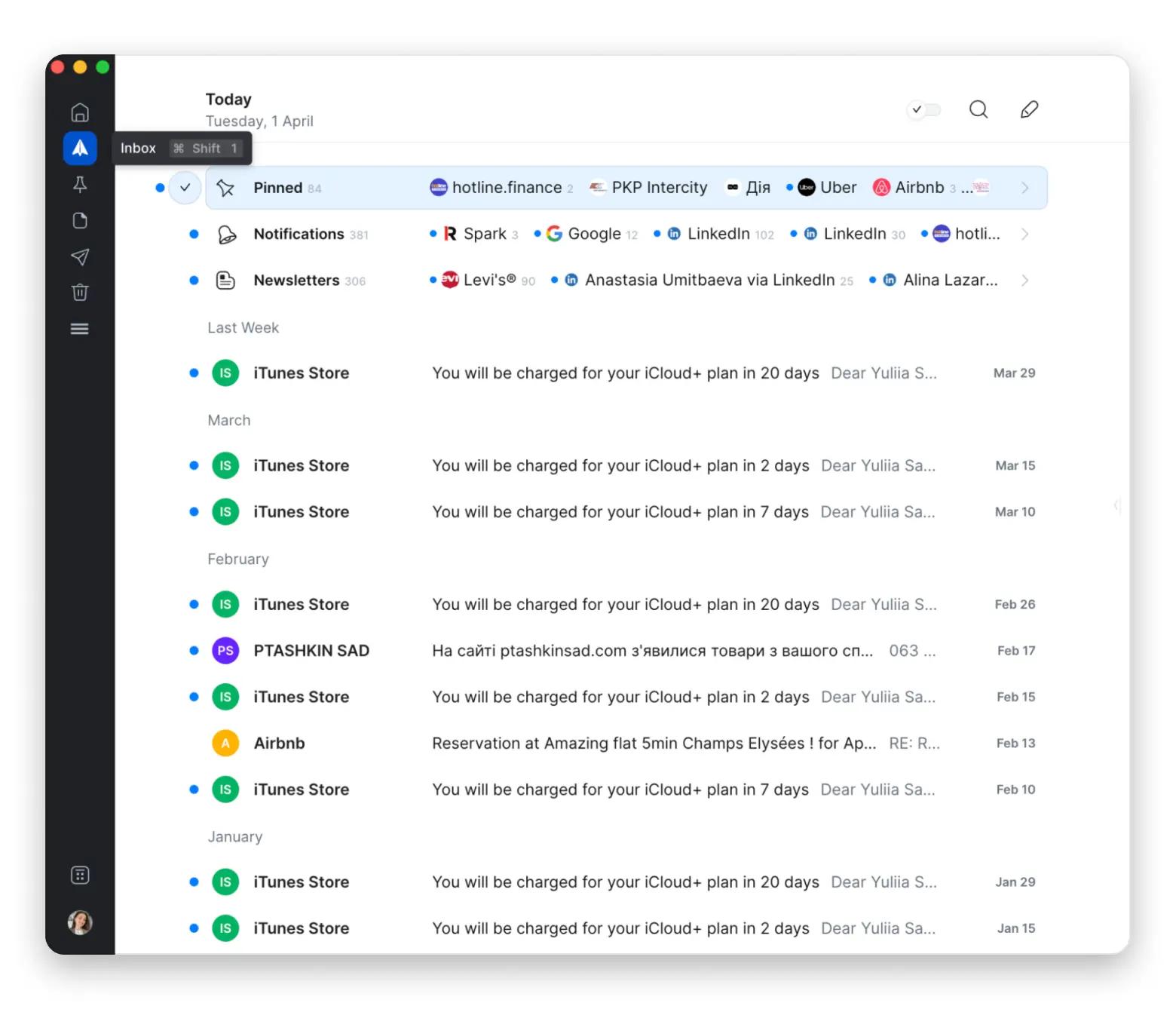1176x1015 pixels.
Task: Select Levi's in Newsletters row
Action: point(483,281)
